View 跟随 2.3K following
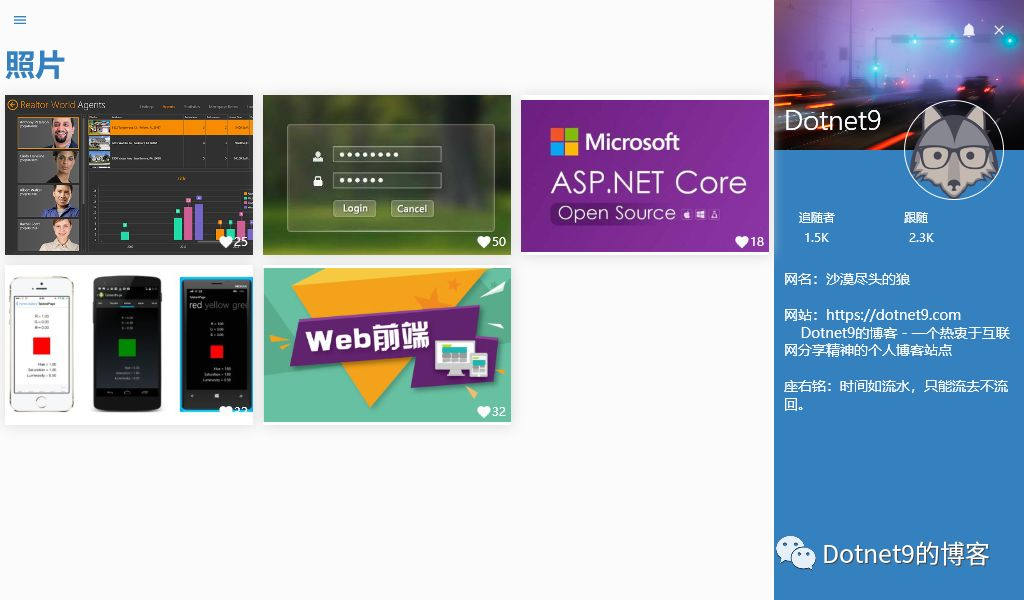Screen dimensions: 1024x600 (921, 227)
